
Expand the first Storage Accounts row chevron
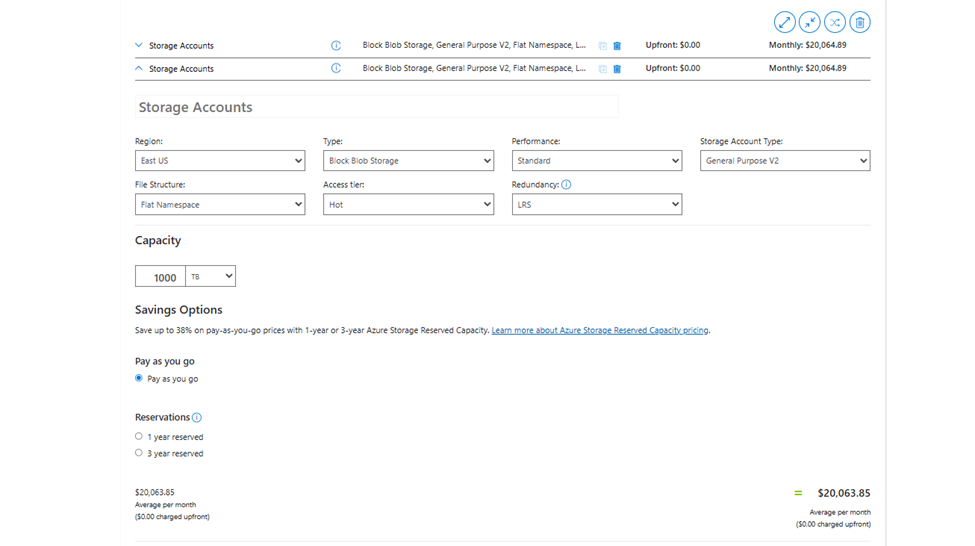pos(139,45)
